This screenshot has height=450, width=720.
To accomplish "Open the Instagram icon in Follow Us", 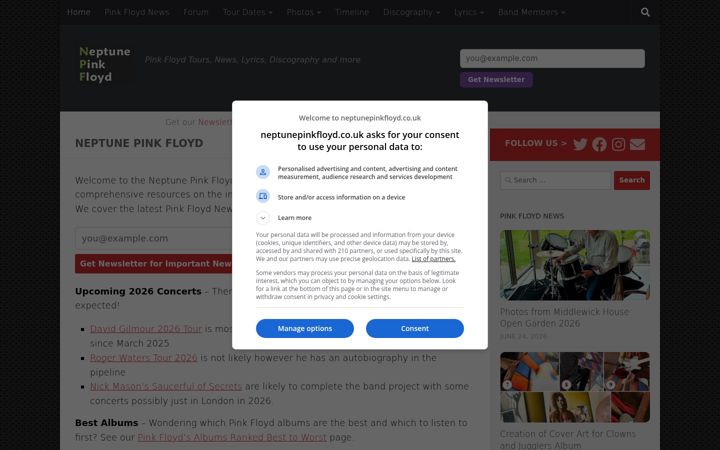I will click(x=619, y=144).
